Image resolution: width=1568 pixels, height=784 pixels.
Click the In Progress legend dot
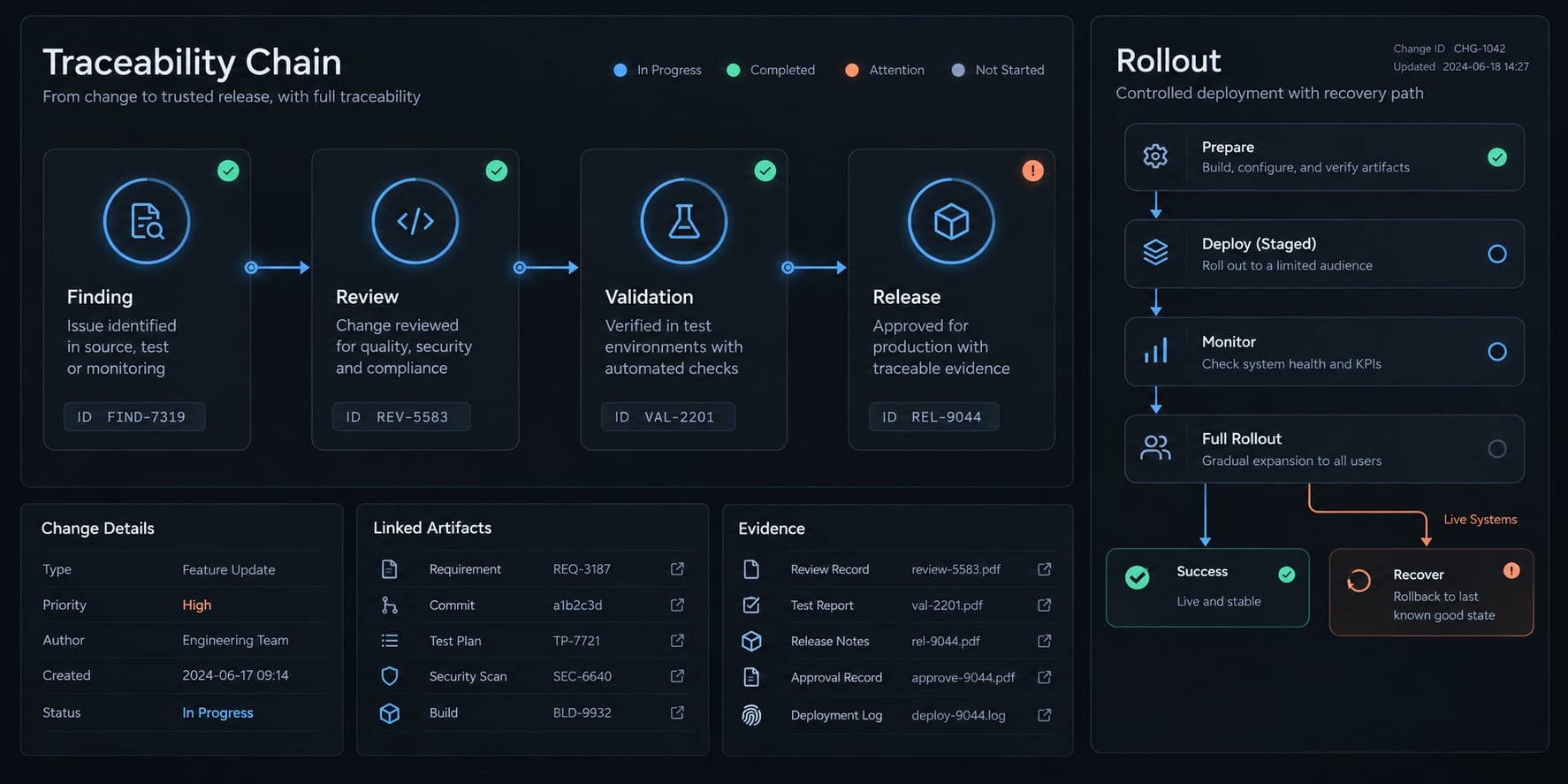pos(620,70)
